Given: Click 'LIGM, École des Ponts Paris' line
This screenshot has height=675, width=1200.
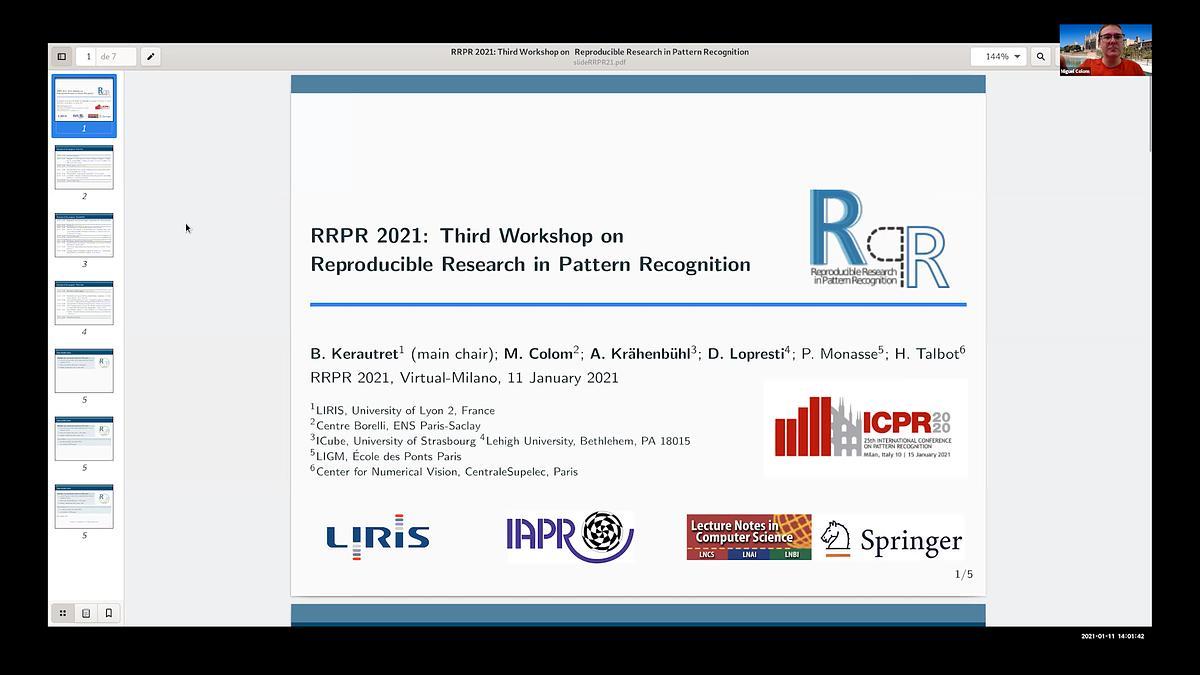Looking at the screenshot, I should coord(386,456).
